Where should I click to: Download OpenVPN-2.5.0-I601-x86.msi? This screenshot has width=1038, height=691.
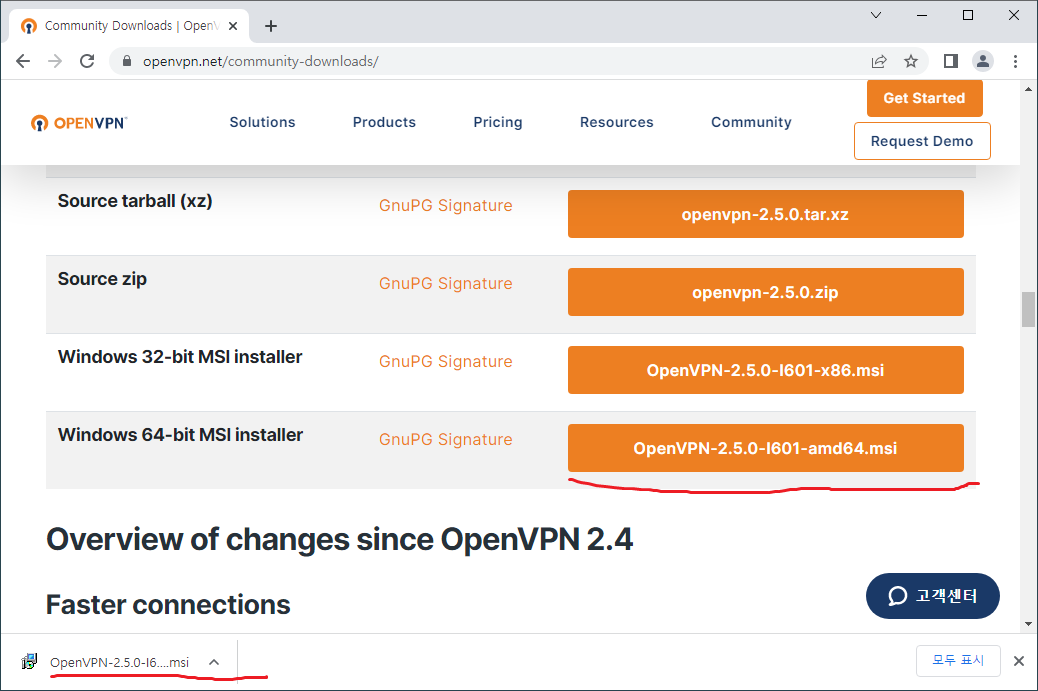click(765, 370)
